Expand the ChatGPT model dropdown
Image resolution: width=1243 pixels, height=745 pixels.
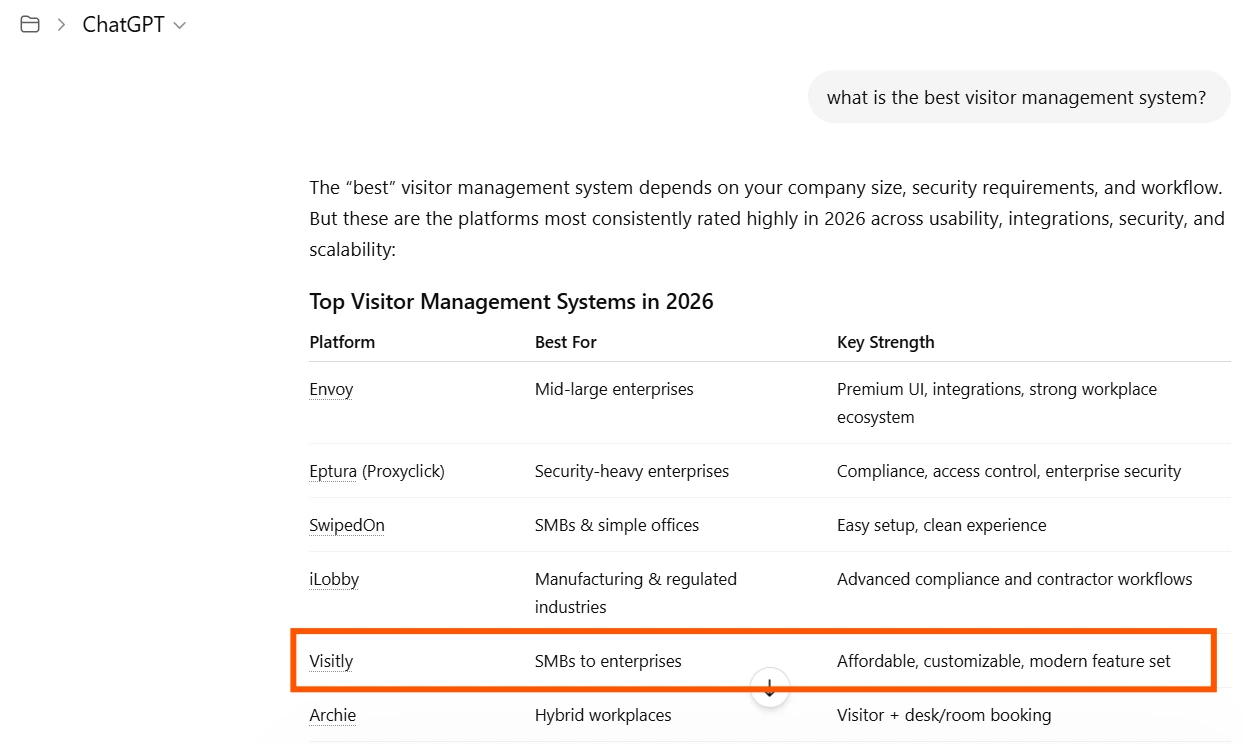[134, 25]
